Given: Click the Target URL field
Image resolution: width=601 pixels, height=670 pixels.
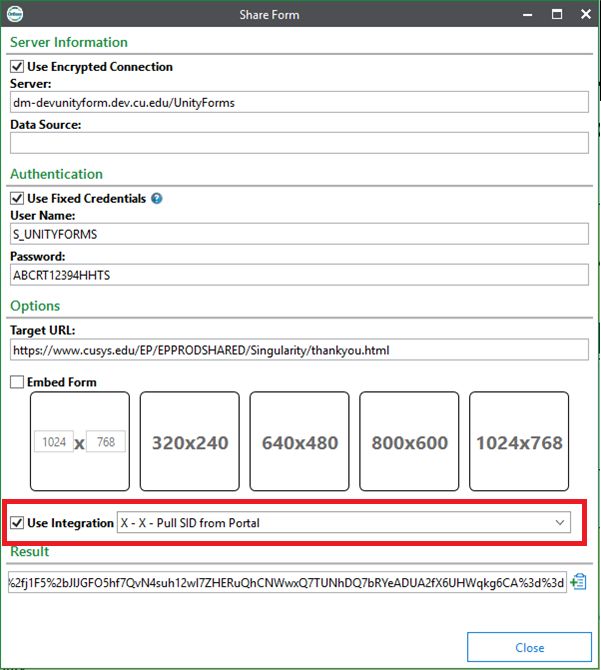Looking at the screenshot, I should coord(299,350).
